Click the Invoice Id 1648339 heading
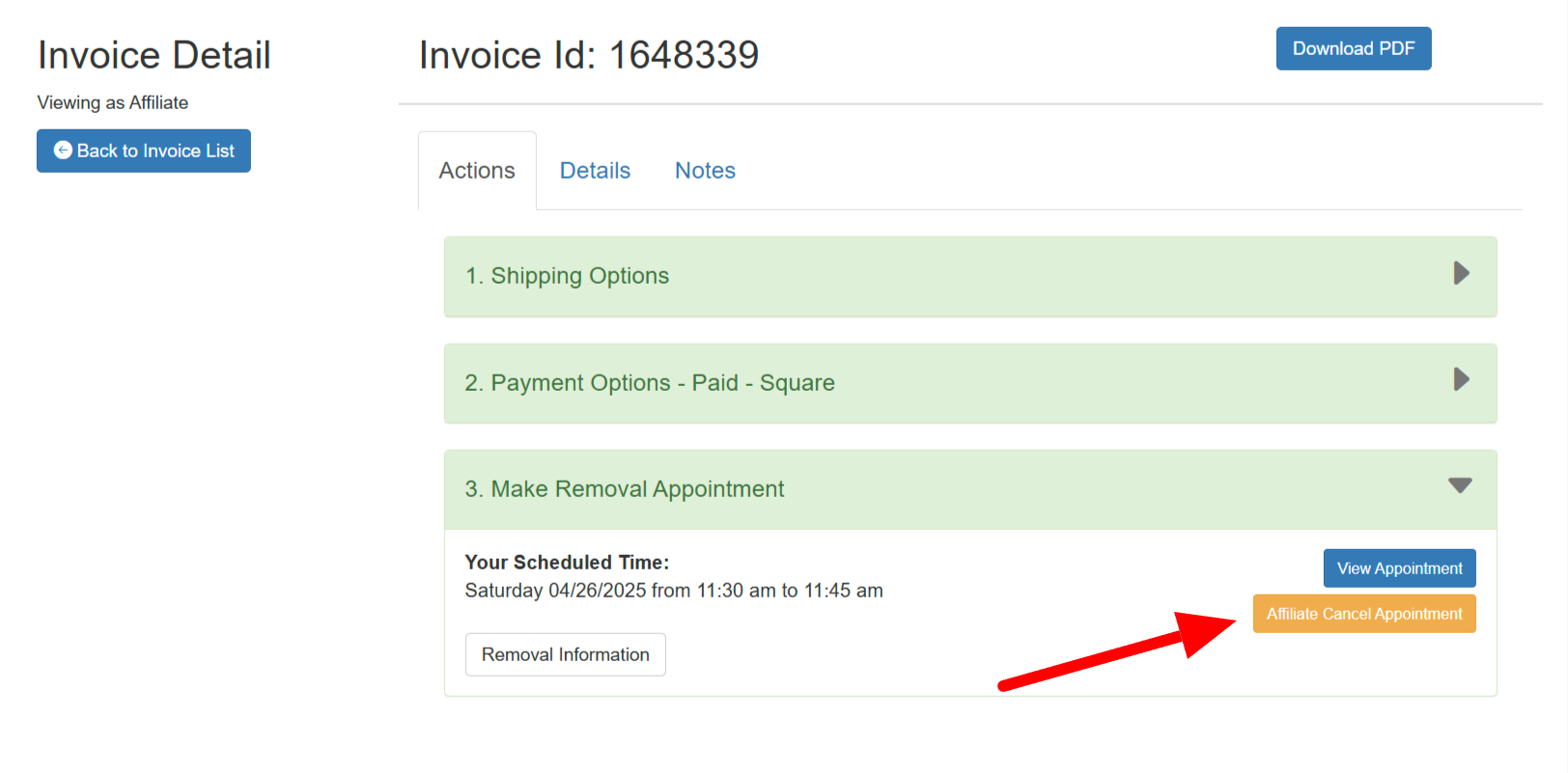Image resolution: width=1568 pixels, height=773 pixels. point(588,55)
